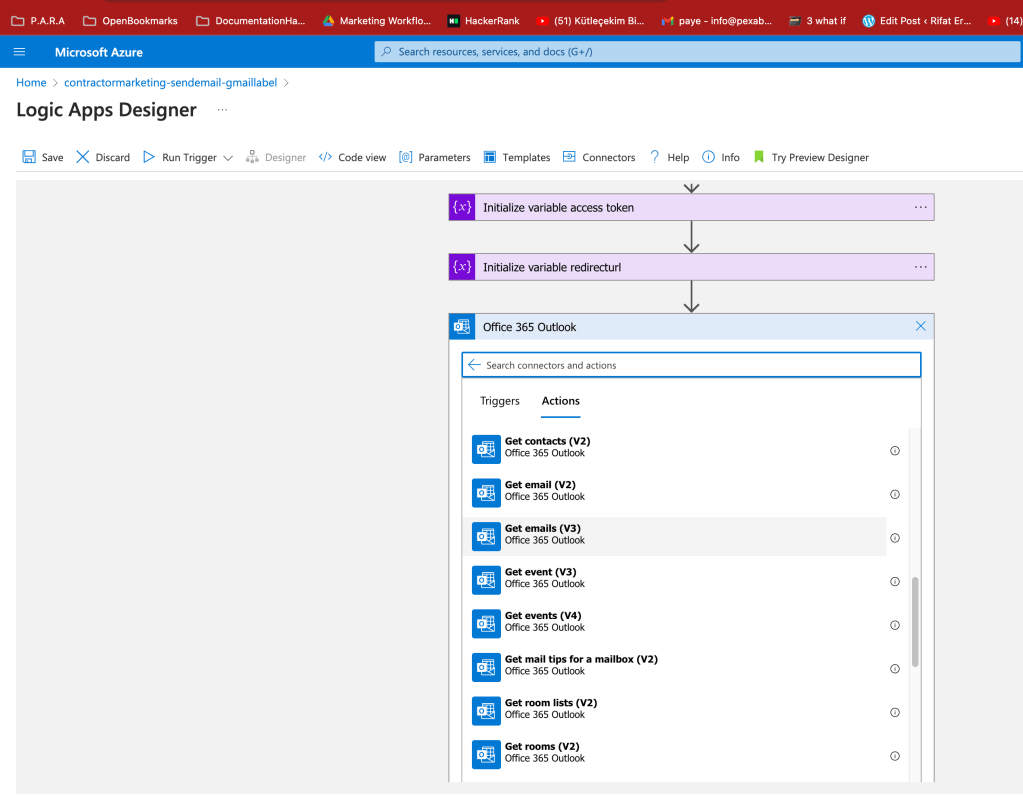Show info for Get contacts (V2)
Image resolution: width=1023 pixels, height=810 pixels.
(894, 451)
